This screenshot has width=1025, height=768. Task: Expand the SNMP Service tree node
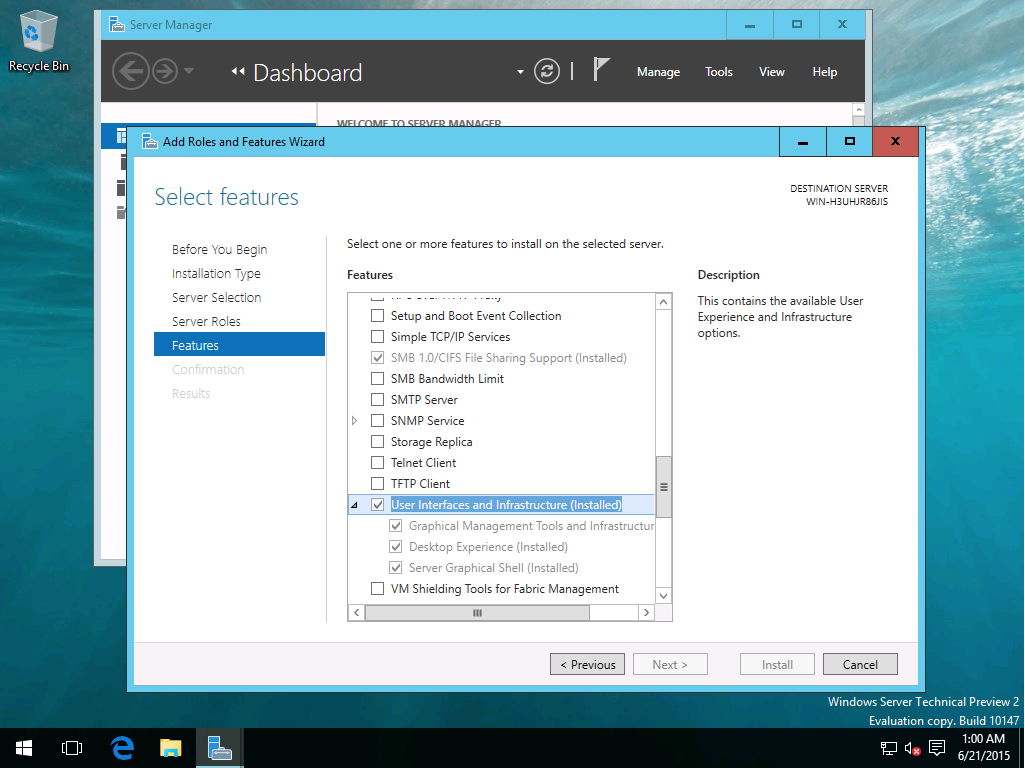tap(355, 421)
